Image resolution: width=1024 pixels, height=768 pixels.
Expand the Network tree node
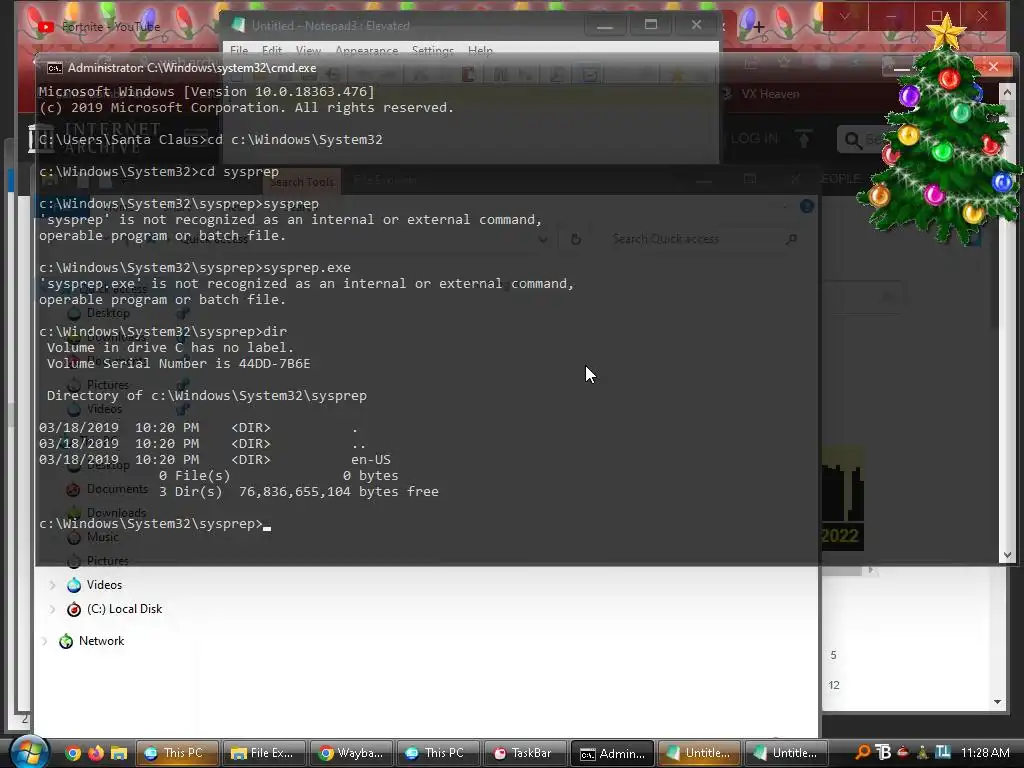44,641
